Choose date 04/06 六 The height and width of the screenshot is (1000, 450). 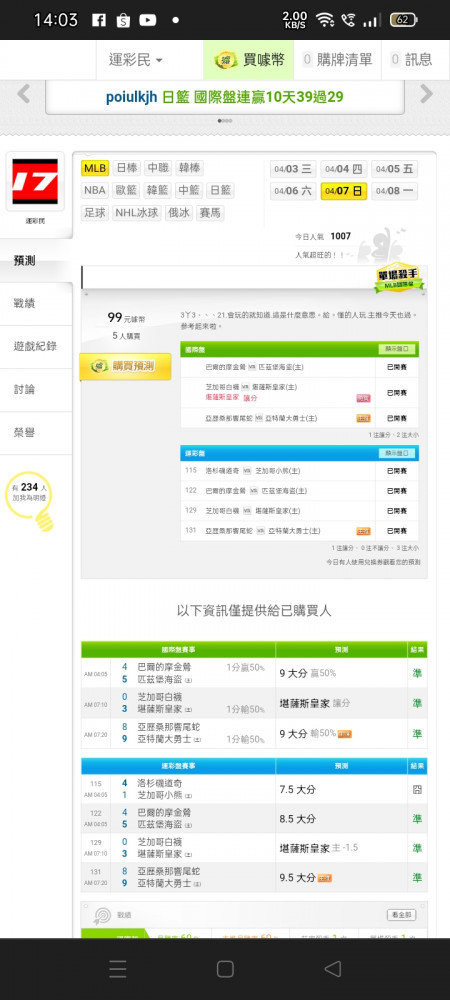pos(293,191)
